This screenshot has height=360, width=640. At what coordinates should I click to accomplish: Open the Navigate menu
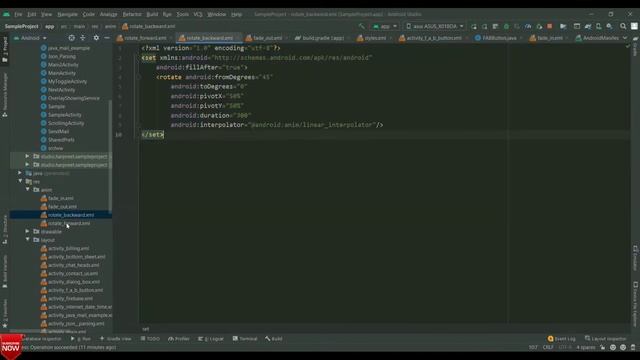[67, 14]
